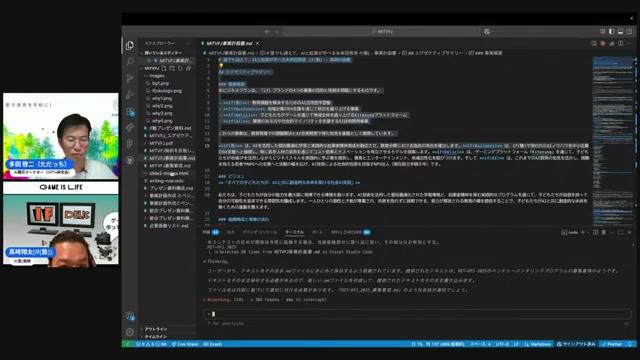The width and height of the screenshot is (640, 360).
Task: Switch to the SPELL CHECKER panel tab
Action: coord(351,232)
